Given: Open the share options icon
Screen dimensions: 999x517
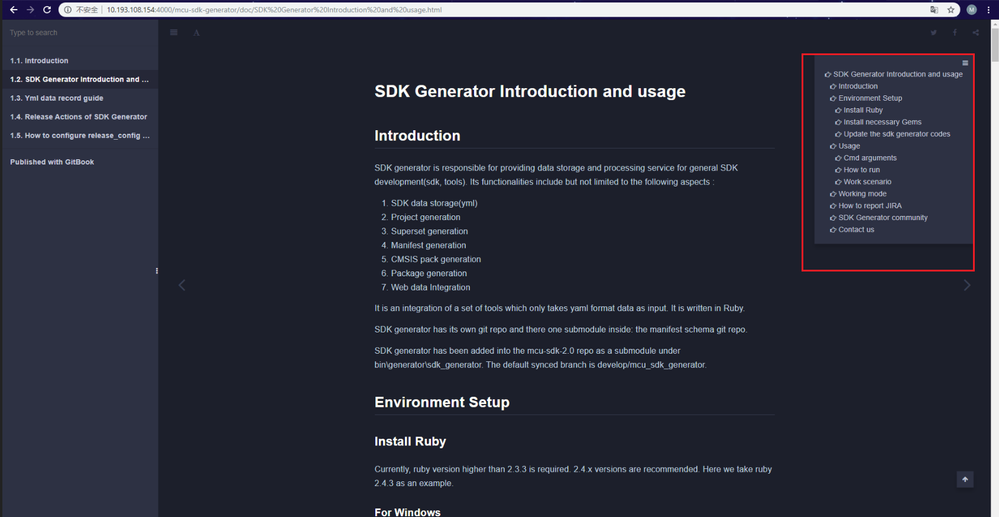Looking at the screenshot, I should pyautogui.click(x=976, y=33).
